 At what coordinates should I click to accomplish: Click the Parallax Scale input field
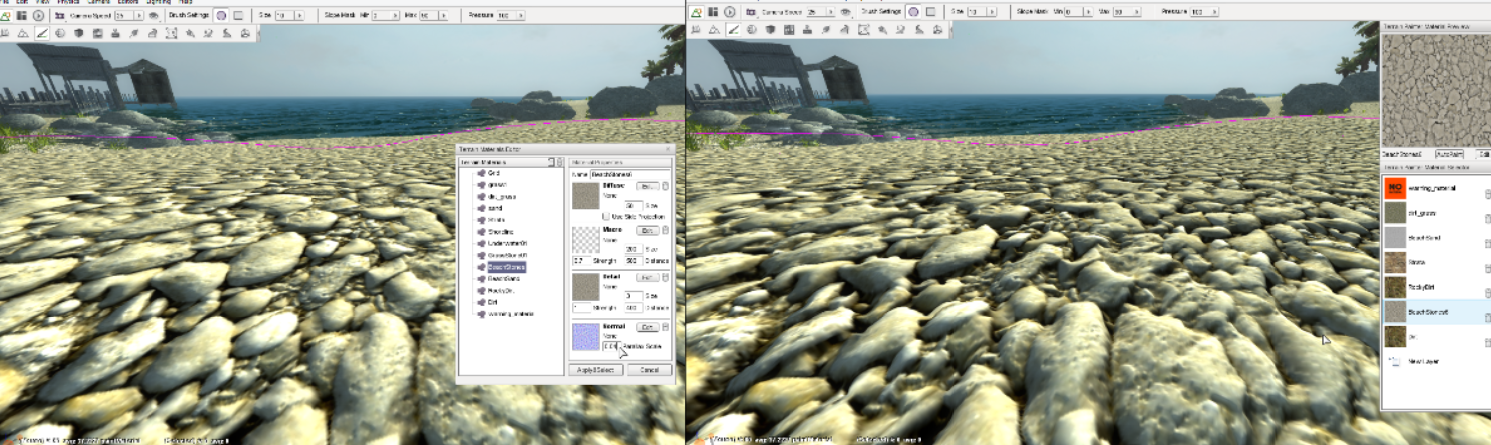point(611,346)
